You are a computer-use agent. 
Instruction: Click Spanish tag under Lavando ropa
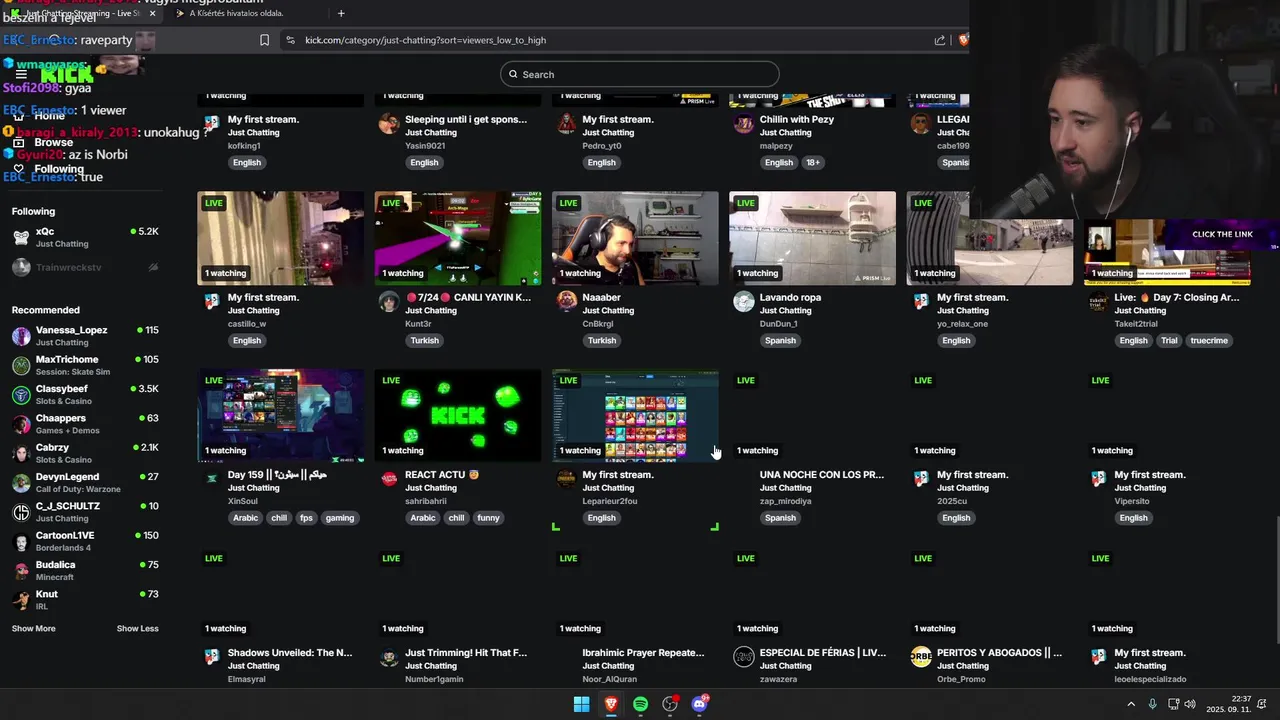pos(780,340)
